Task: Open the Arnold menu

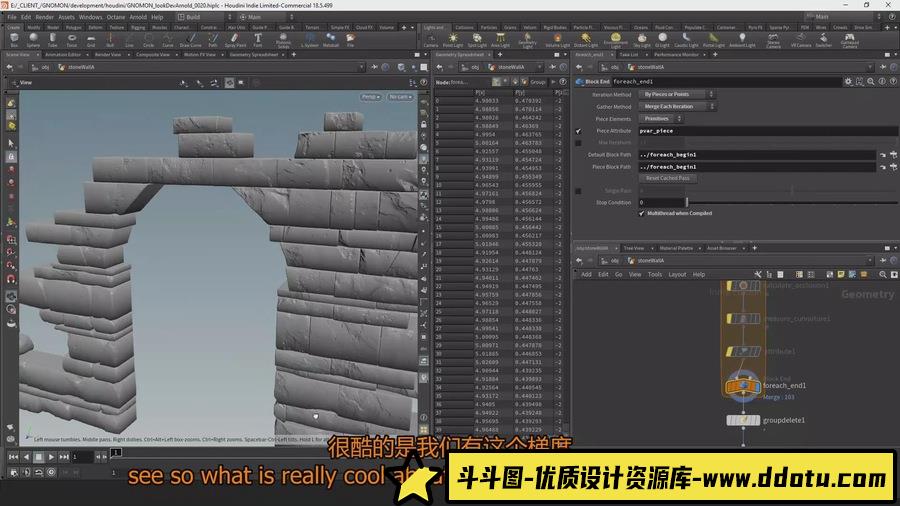Action: coord(138,17)
